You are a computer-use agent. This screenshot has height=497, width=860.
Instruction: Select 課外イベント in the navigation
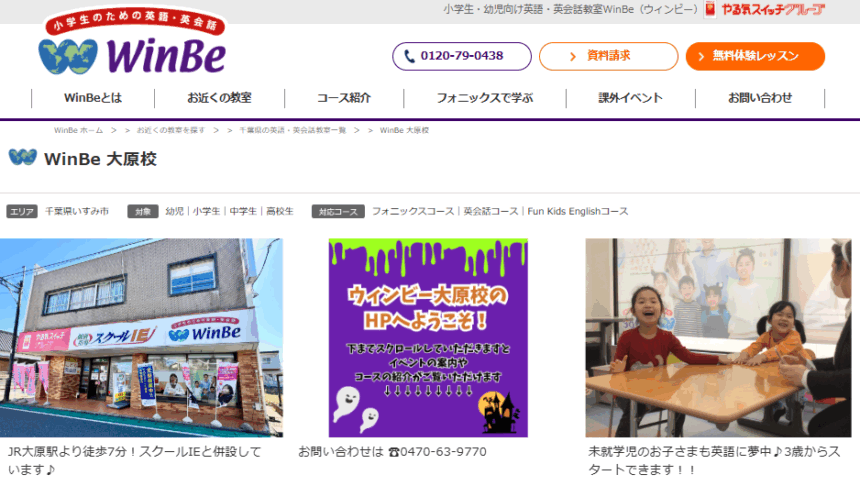(x=630, y=98)
